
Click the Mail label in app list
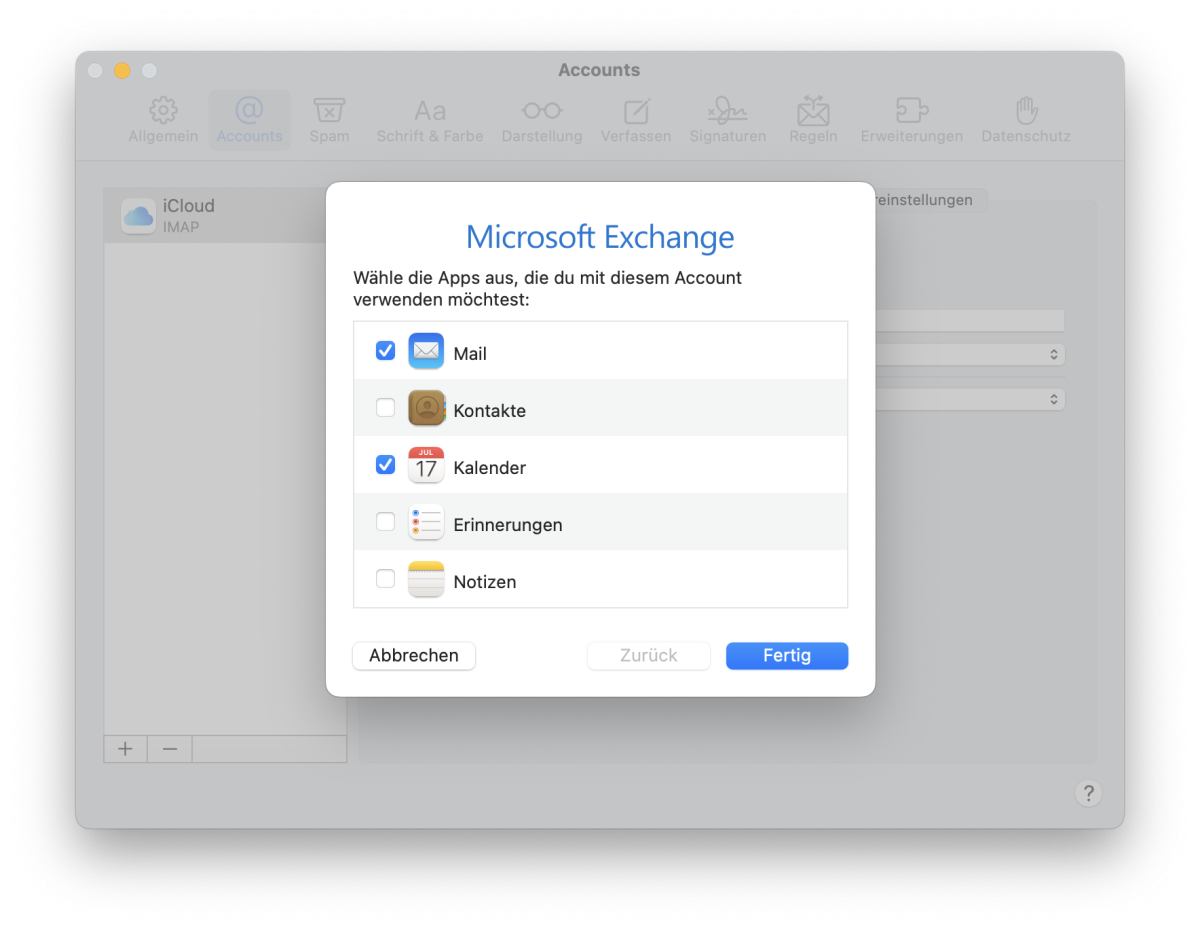(470, 354)
